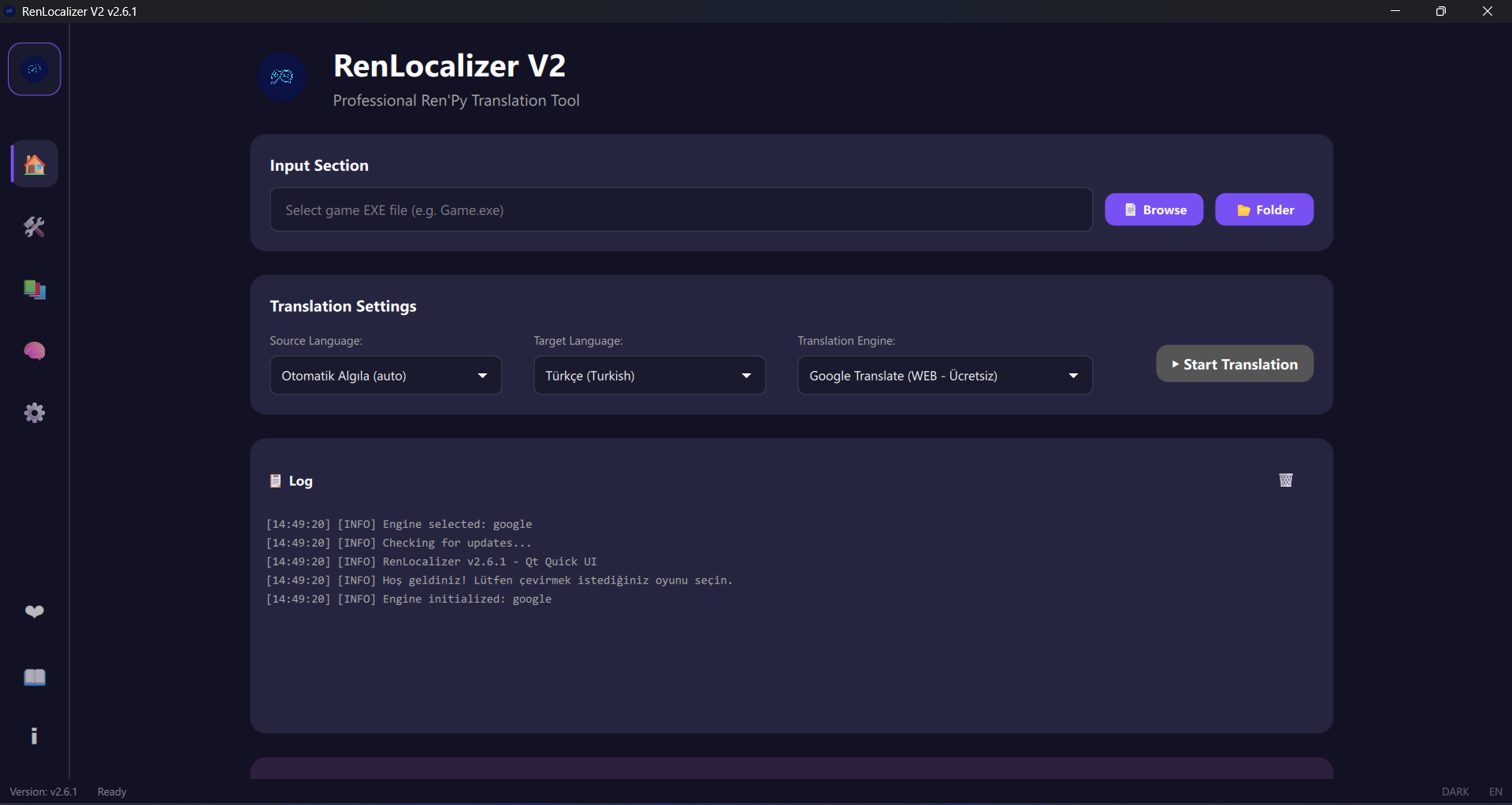Open the hammer and wrench Tools page
1512x805 pixels.
35,227
